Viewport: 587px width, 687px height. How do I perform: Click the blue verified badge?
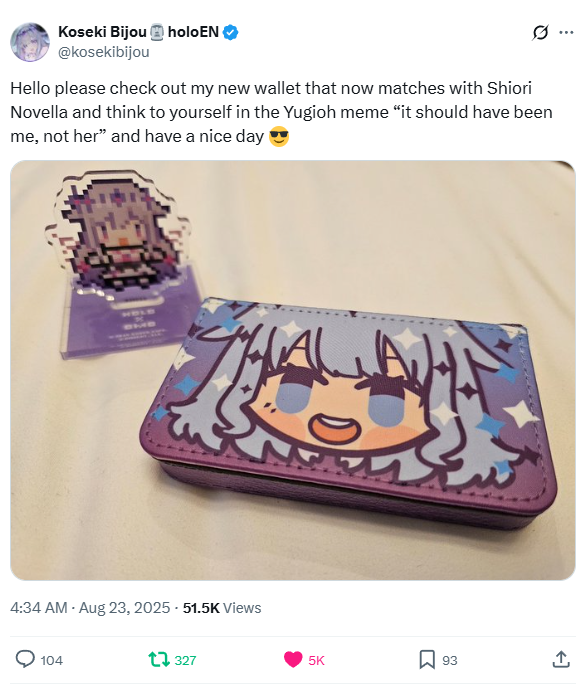coord(231,32)
